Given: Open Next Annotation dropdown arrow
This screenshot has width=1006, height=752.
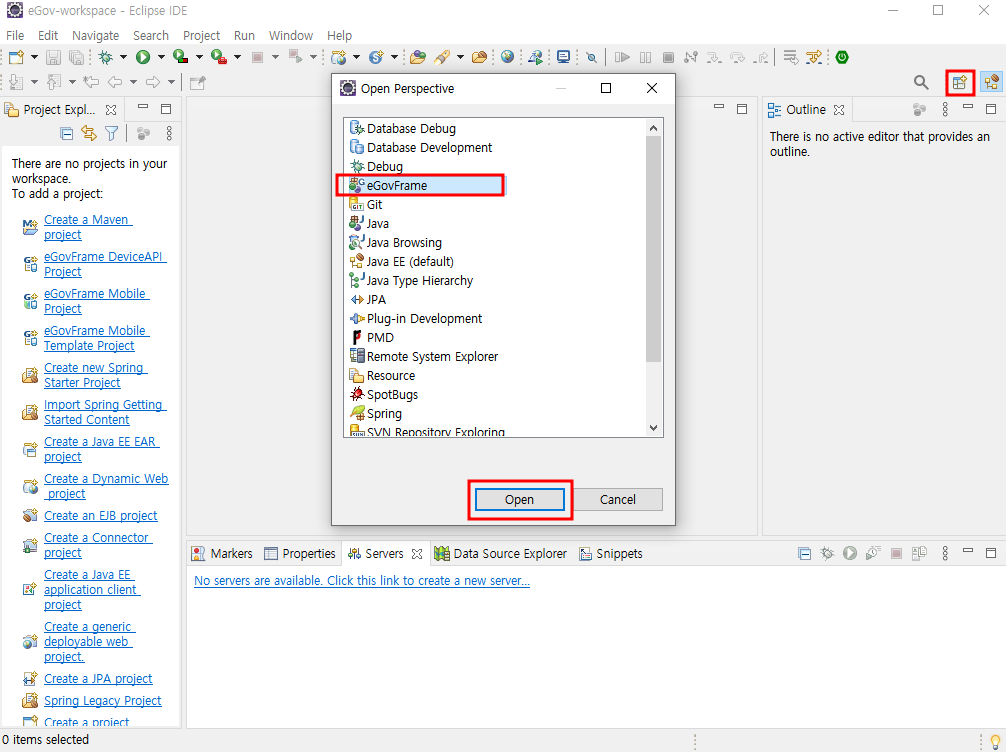Looking at the screenshot, I should (34, 82).
